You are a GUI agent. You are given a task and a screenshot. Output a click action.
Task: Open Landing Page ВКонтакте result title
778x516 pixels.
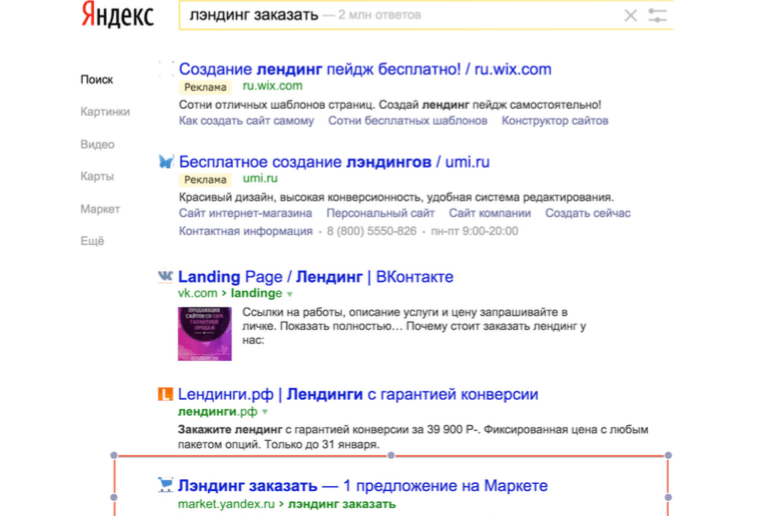[x=316, y=277]
